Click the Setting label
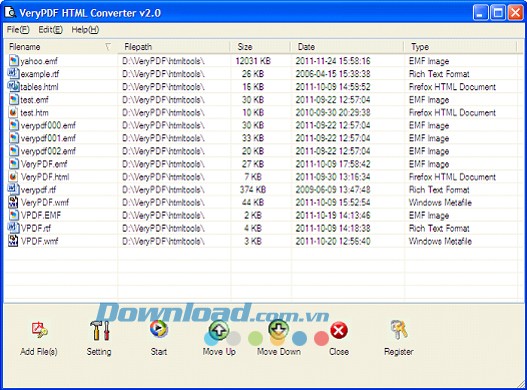This screenshot has width=527, height=390. [99, 352]
